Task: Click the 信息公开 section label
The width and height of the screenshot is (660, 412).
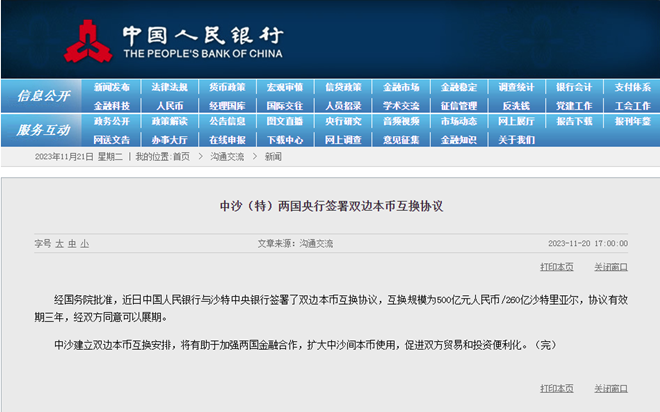Action: pos(43,96)
